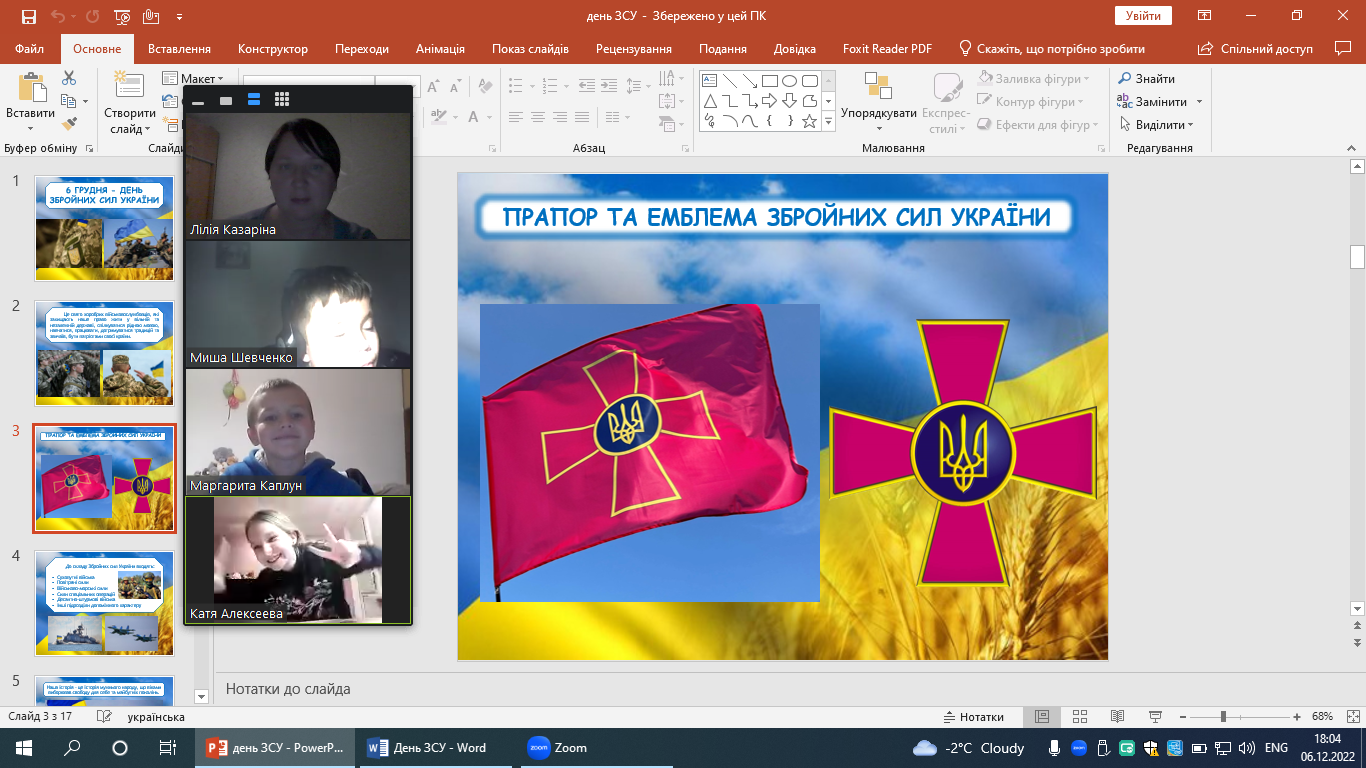Align paragraph text to center

click(538, 117)
